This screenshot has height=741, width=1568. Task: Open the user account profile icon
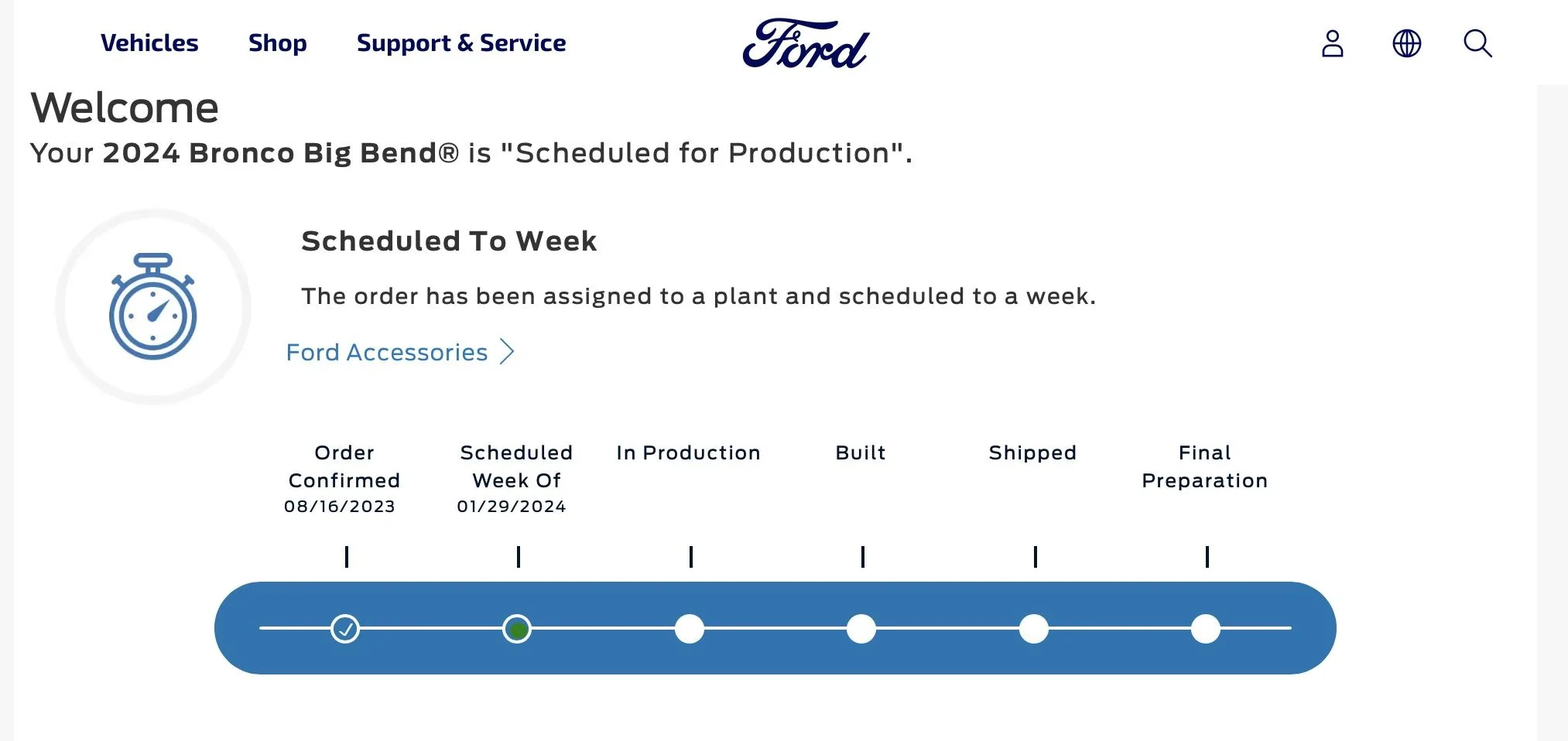point(1332,43)
